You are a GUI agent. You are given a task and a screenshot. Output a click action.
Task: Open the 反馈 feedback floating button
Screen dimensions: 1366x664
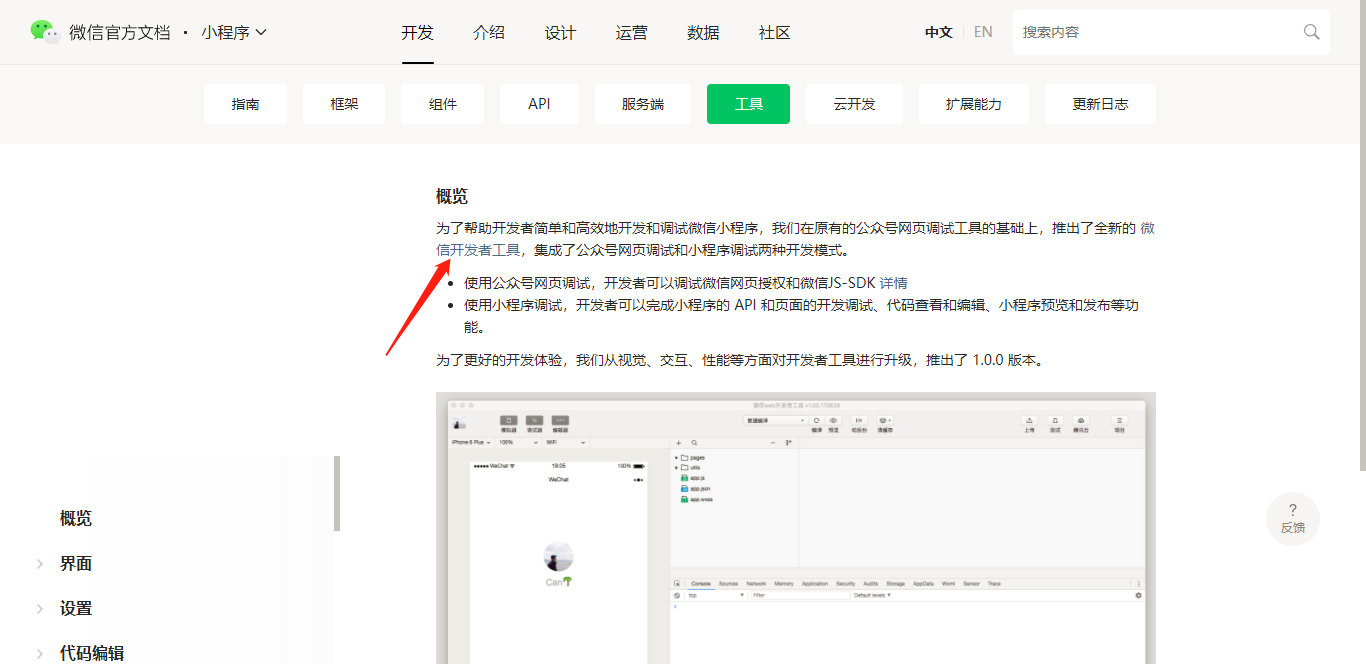(x=1293, y=518)
